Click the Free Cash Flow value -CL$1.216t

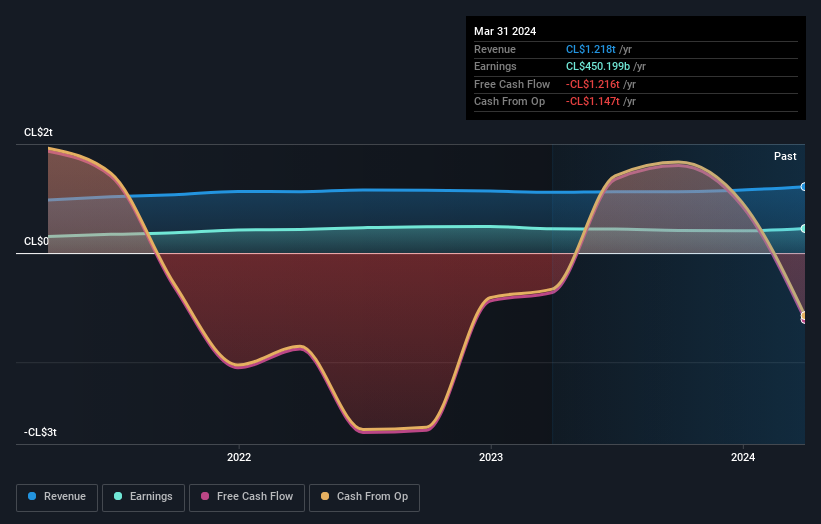click(x=593, y=84)
